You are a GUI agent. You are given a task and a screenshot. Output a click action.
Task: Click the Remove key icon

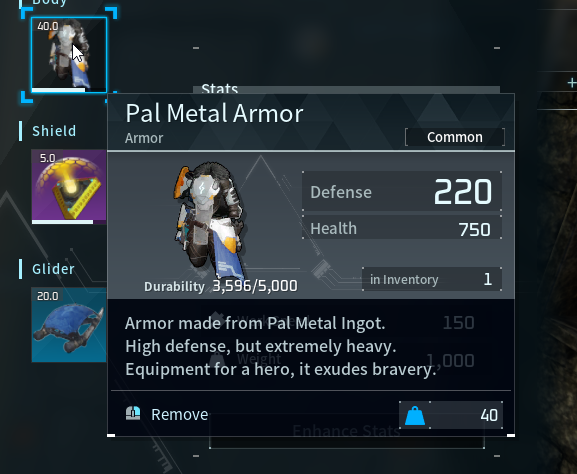tap(133, 413)
